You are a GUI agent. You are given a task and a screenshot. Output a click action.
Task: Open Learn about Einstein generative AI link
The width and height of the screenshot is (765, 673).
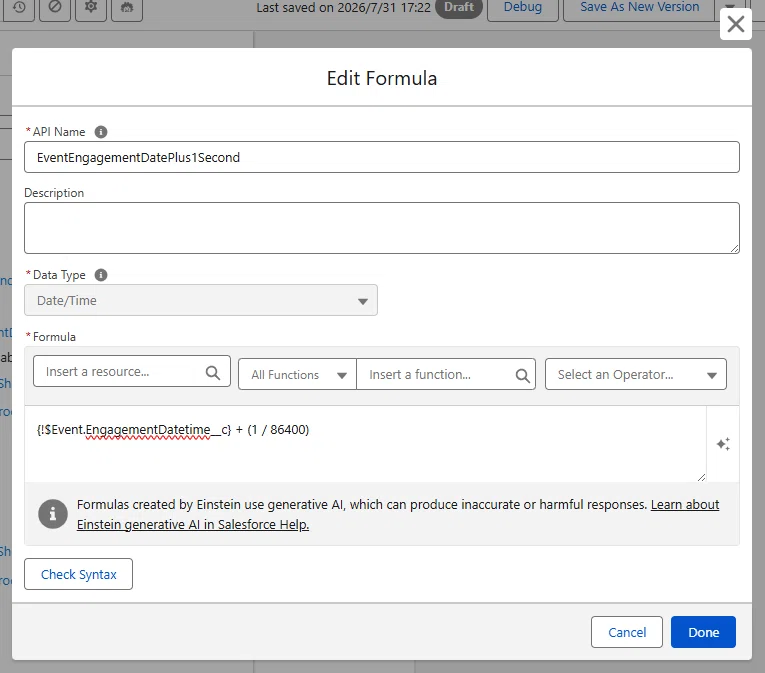(x=398, y=514)
